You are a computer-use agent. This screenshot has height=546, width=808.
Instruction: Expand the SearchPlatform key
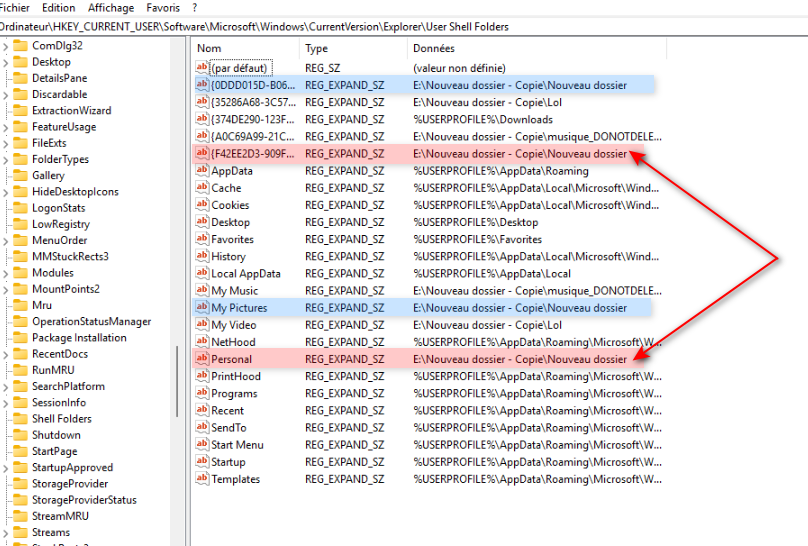[5, 387]
